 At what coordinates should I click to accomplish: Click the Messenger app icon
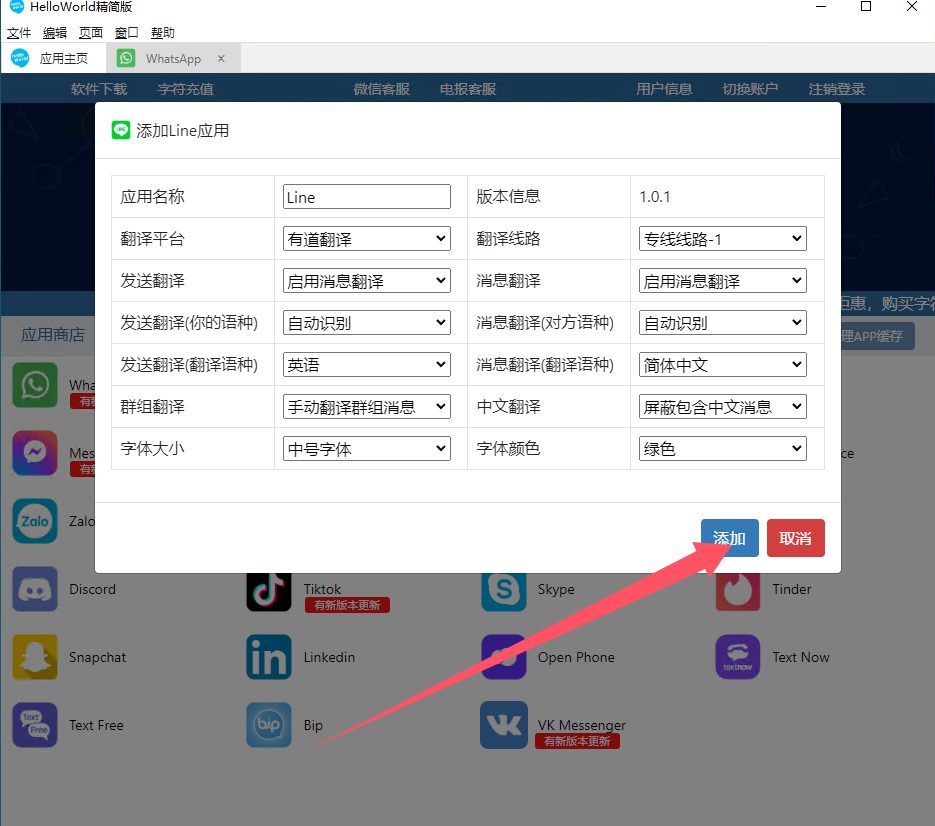[x=35, y=453]
